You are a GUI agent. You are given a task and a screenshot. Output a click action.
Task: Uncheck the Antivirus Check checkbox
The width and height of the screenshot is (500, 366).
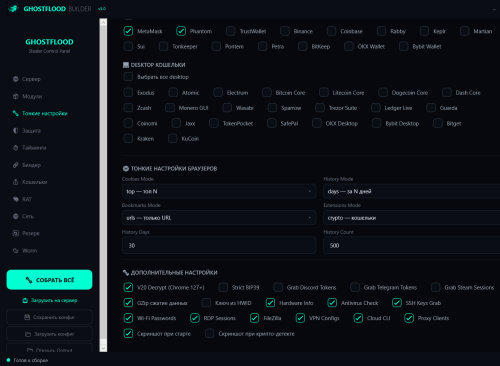coord(332,303)
